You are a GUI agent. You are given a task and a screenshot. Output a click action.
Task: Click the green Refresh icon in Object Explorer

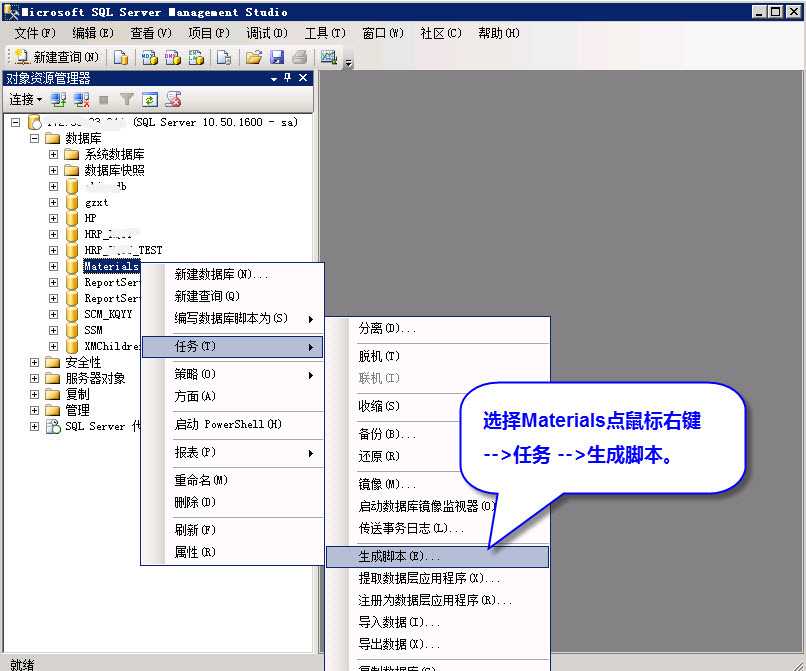point(150,99)
